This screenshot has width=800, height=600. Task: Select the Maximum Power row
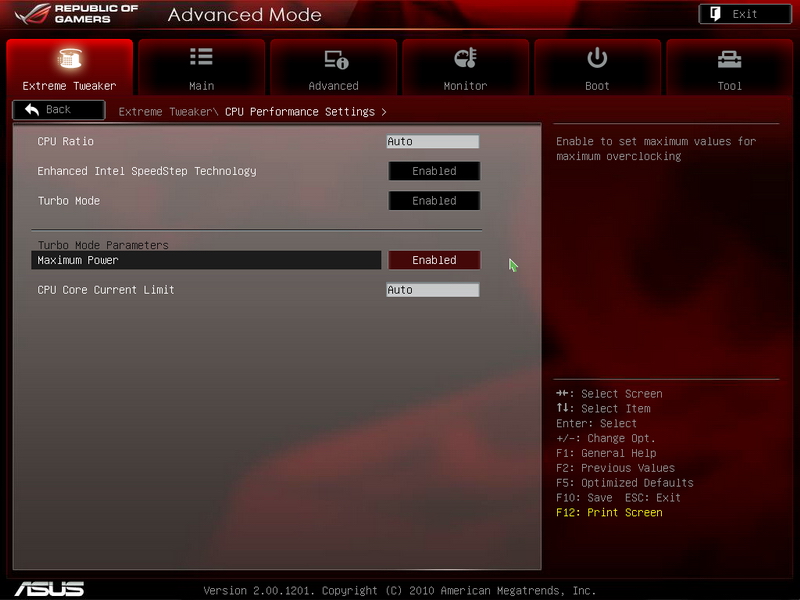coord(206,260)
